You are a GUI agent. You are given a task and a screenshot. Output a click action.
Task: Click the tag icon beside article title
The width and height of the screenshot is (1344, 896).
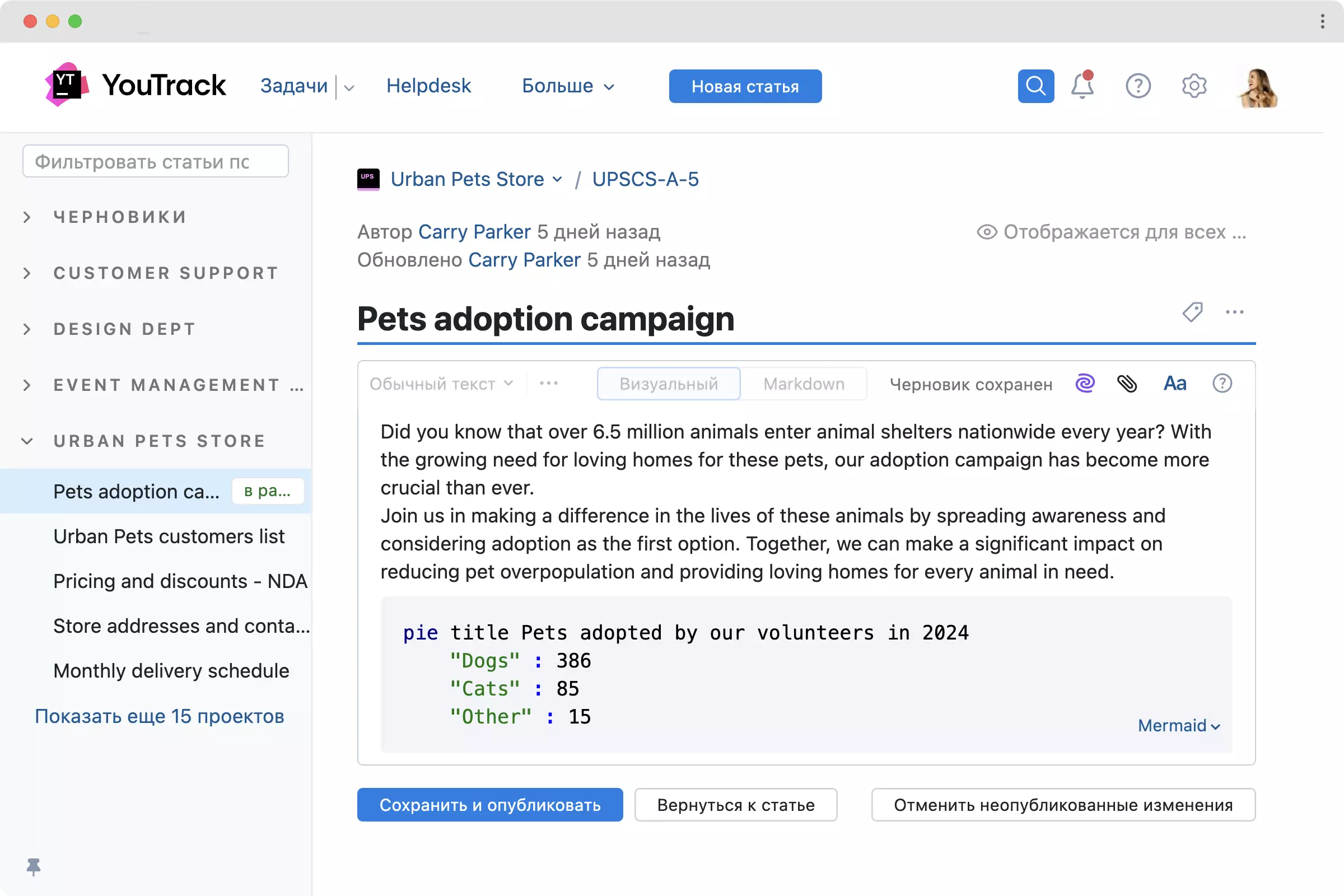pos(1192,312)
